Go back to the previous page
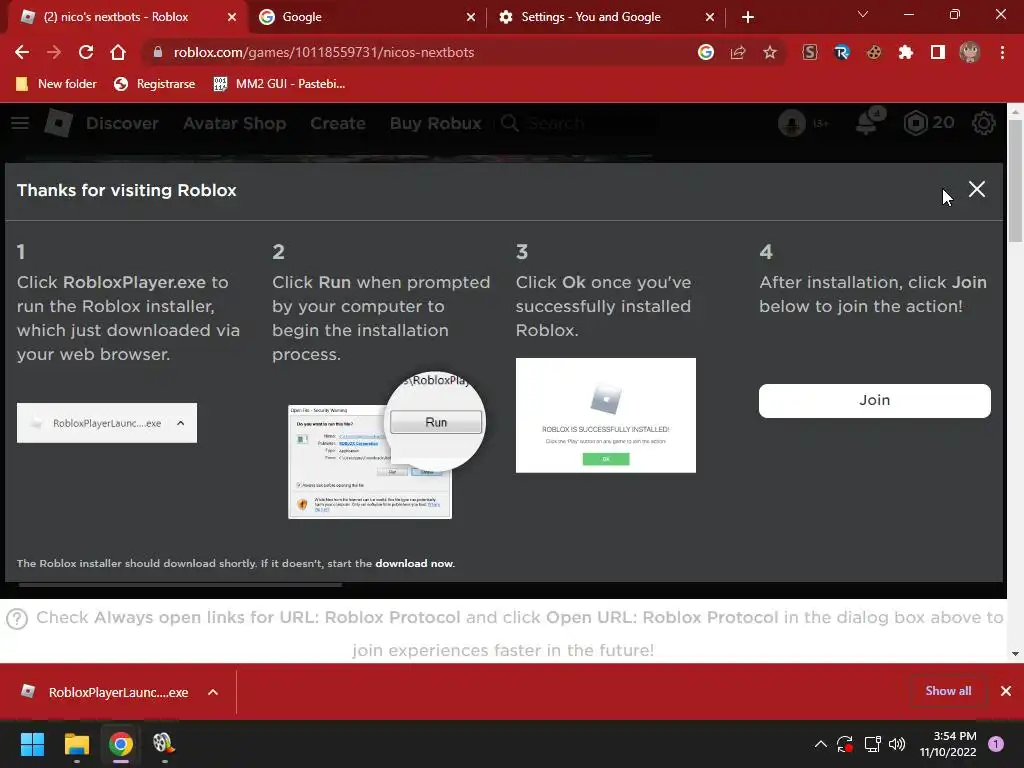Screen dimensions: 1024x768 22,52
